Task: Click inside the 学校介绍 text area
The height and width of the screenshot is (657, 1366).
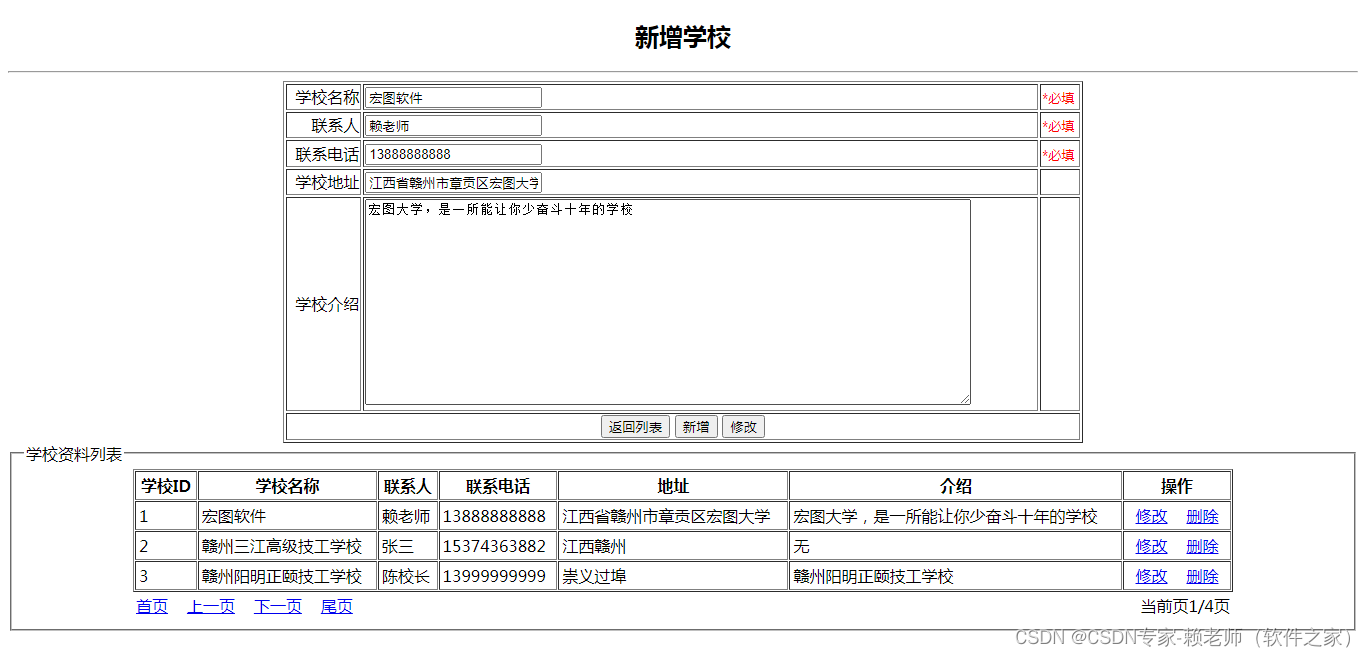Action: click(x=667, y=302)
